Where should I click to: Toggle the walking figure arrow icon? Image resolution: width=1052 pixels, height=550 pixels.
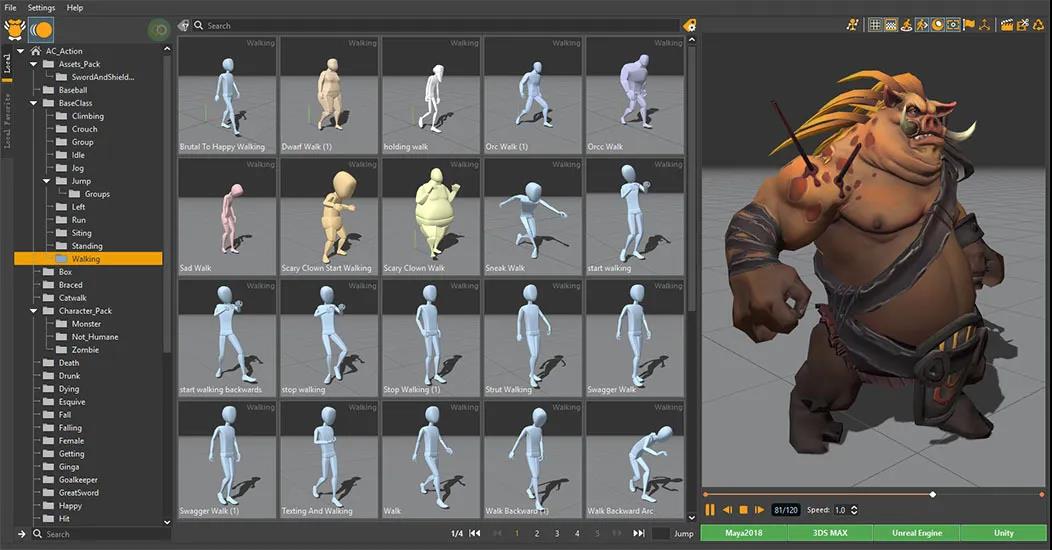click(x=922, y=25)
